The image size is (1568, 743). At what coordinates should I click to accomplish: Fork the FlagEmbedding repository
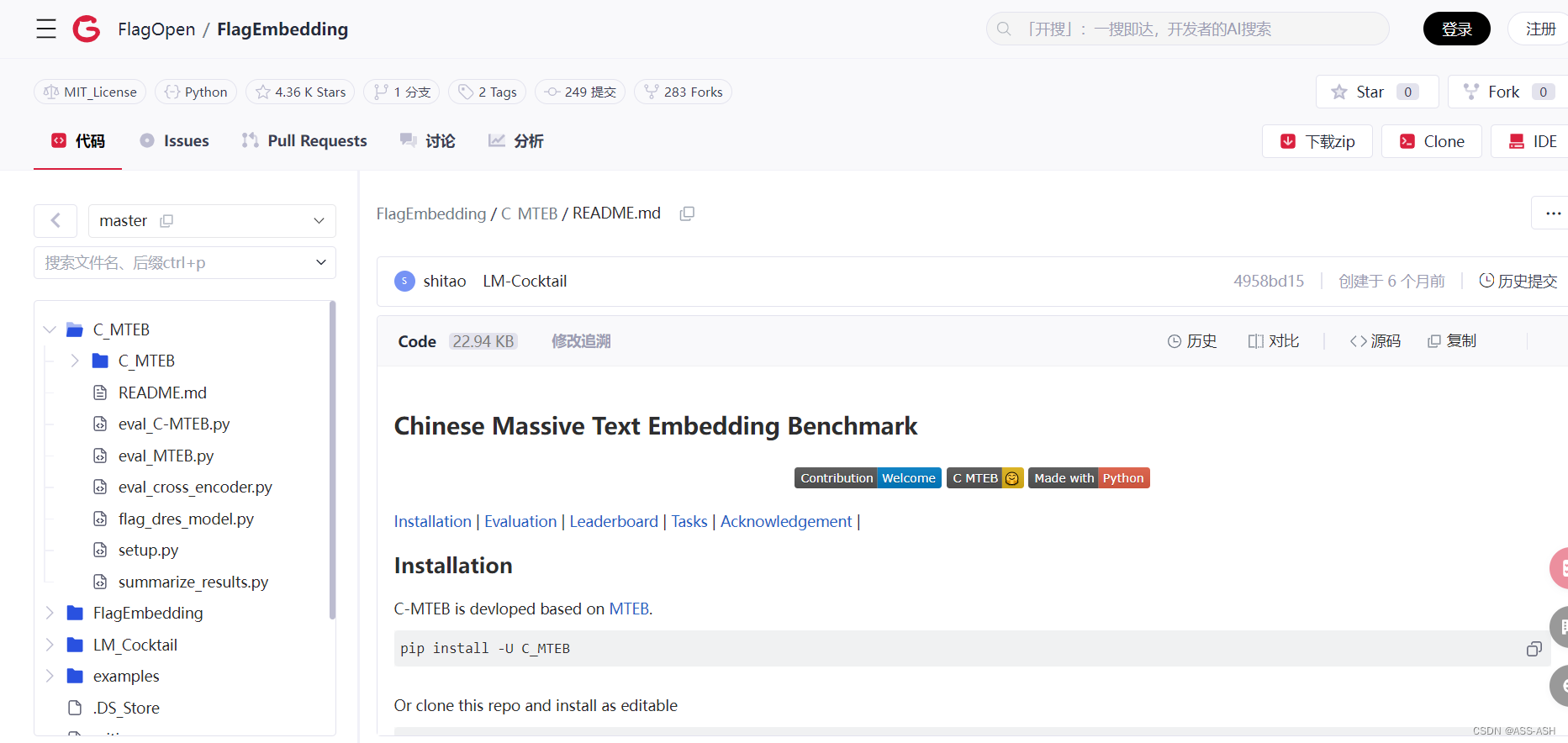tap(1508, 92)
